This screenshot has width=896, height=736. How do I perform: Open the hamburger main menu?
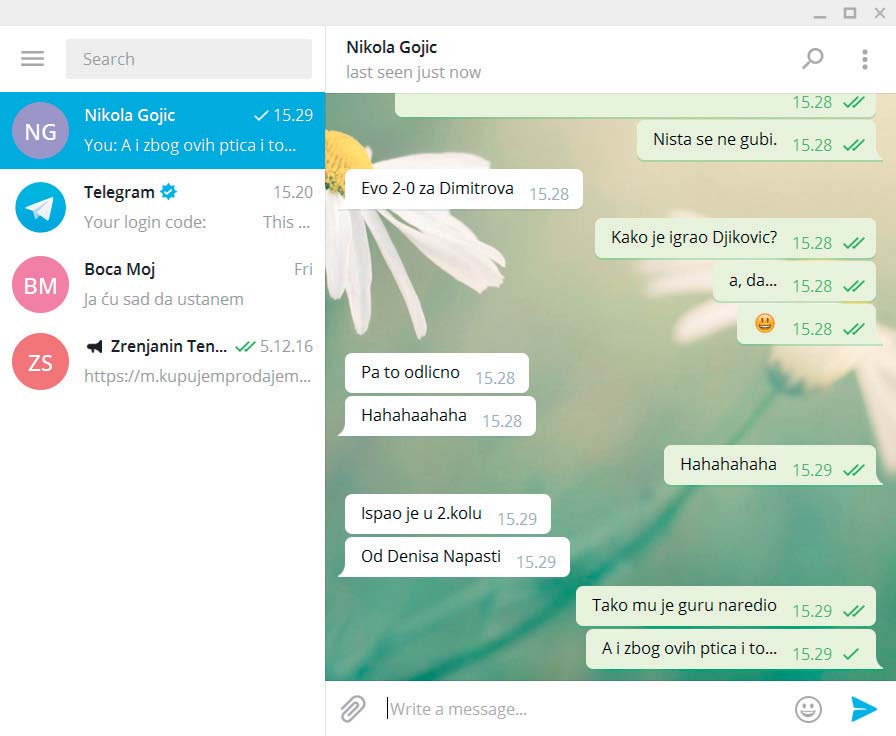coord(33,58)
